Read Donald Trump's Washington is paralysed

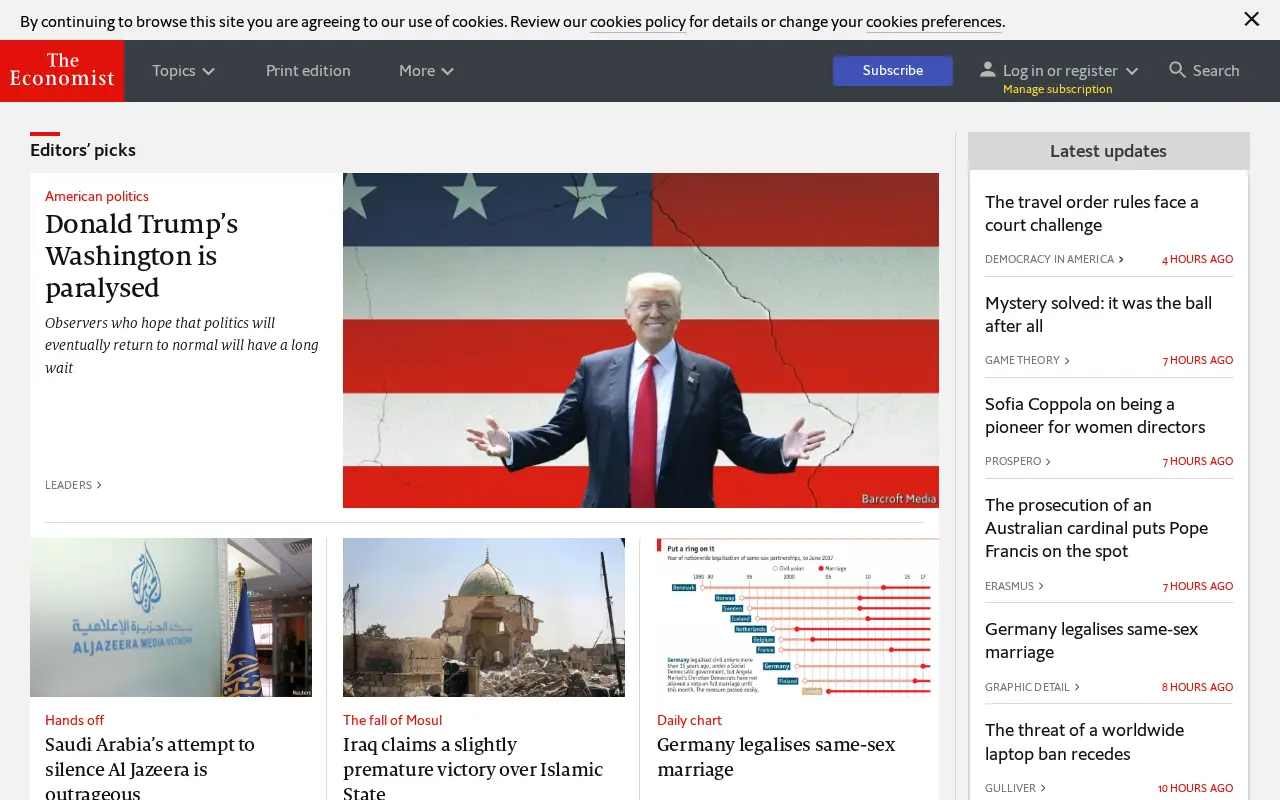(x=141, y=256)
